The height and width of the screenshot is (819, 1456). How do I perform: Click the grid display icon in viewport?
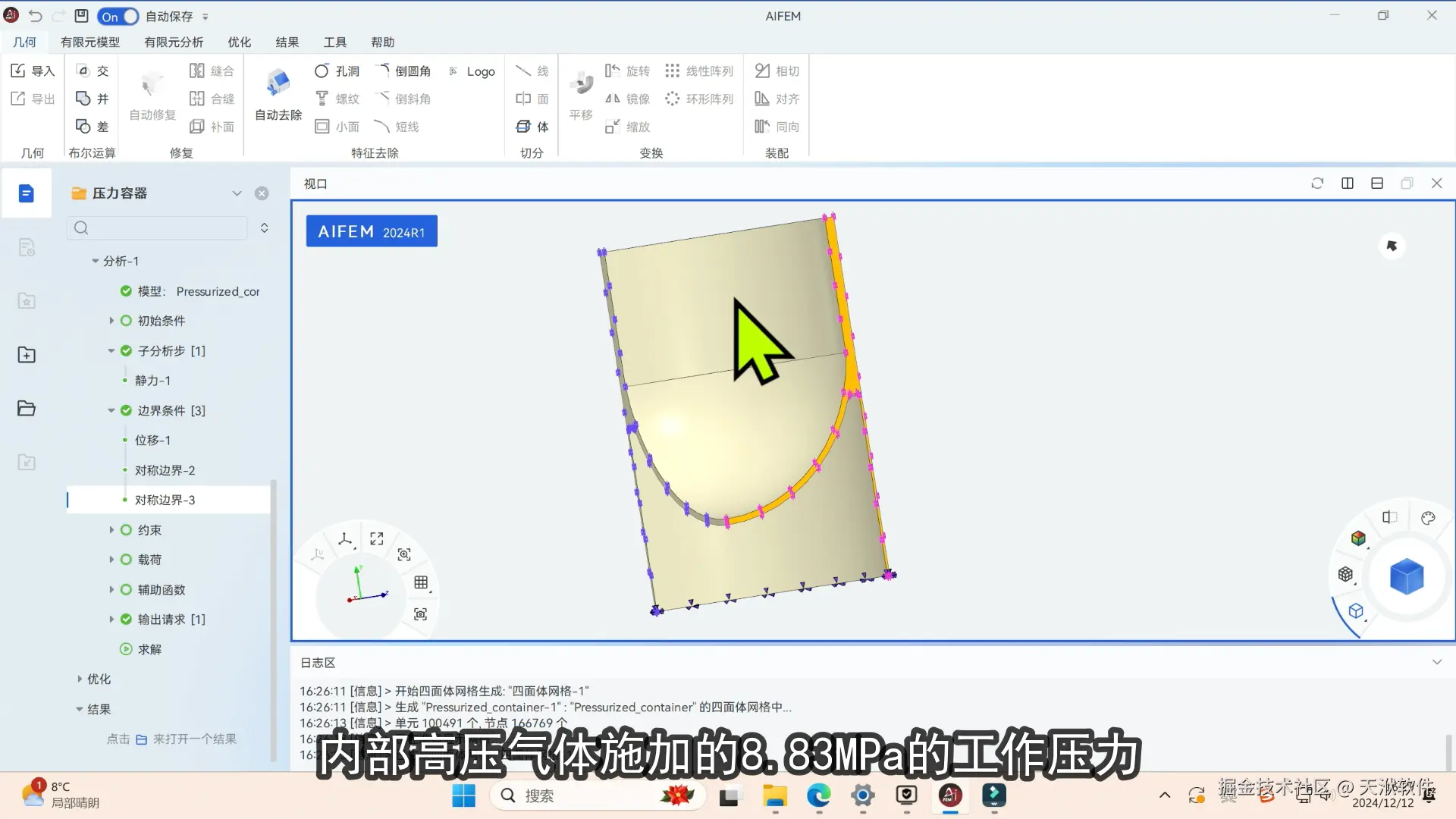[421, 582]
